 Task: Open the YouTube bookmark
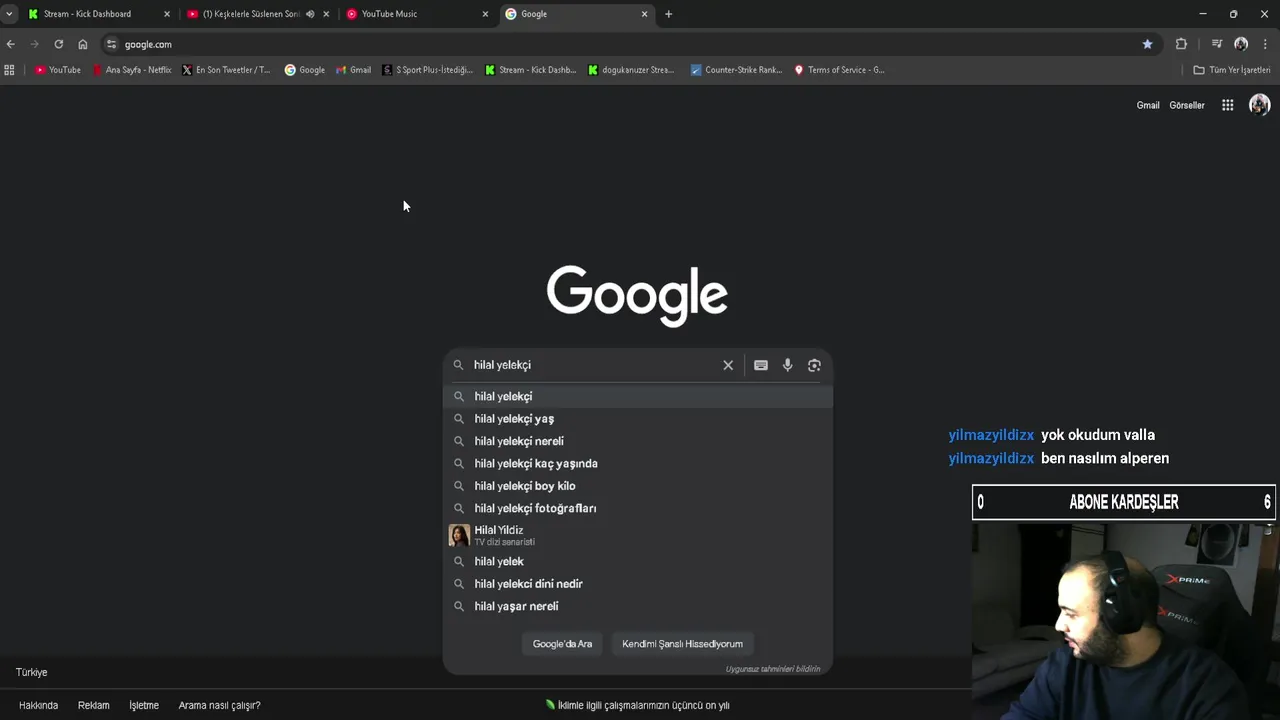57,70
